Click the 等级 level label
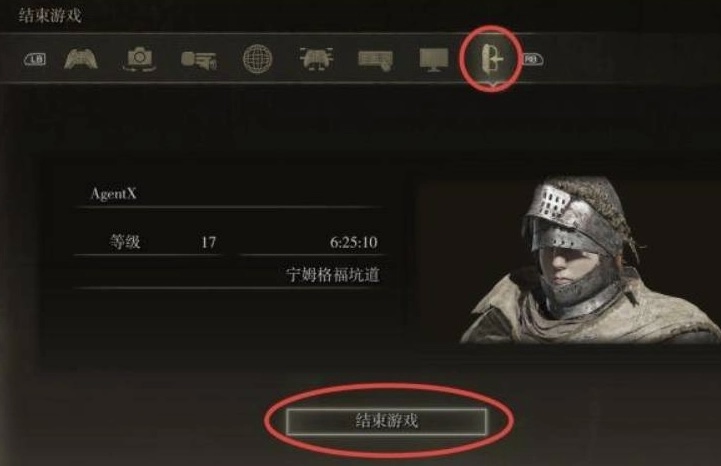721x466 pixels. pyautogui.click(x=125, y=242)
